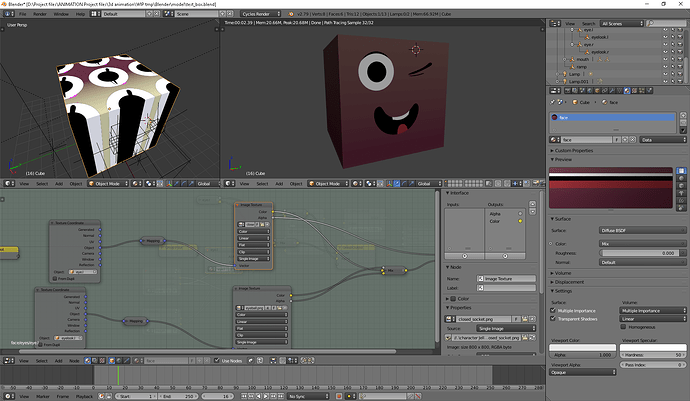The height and width of the screenshot is (401, 690).
Task: Toggle Multiple Importance surface checkbox
Action: pyautogui.click(x=553, y=310)
